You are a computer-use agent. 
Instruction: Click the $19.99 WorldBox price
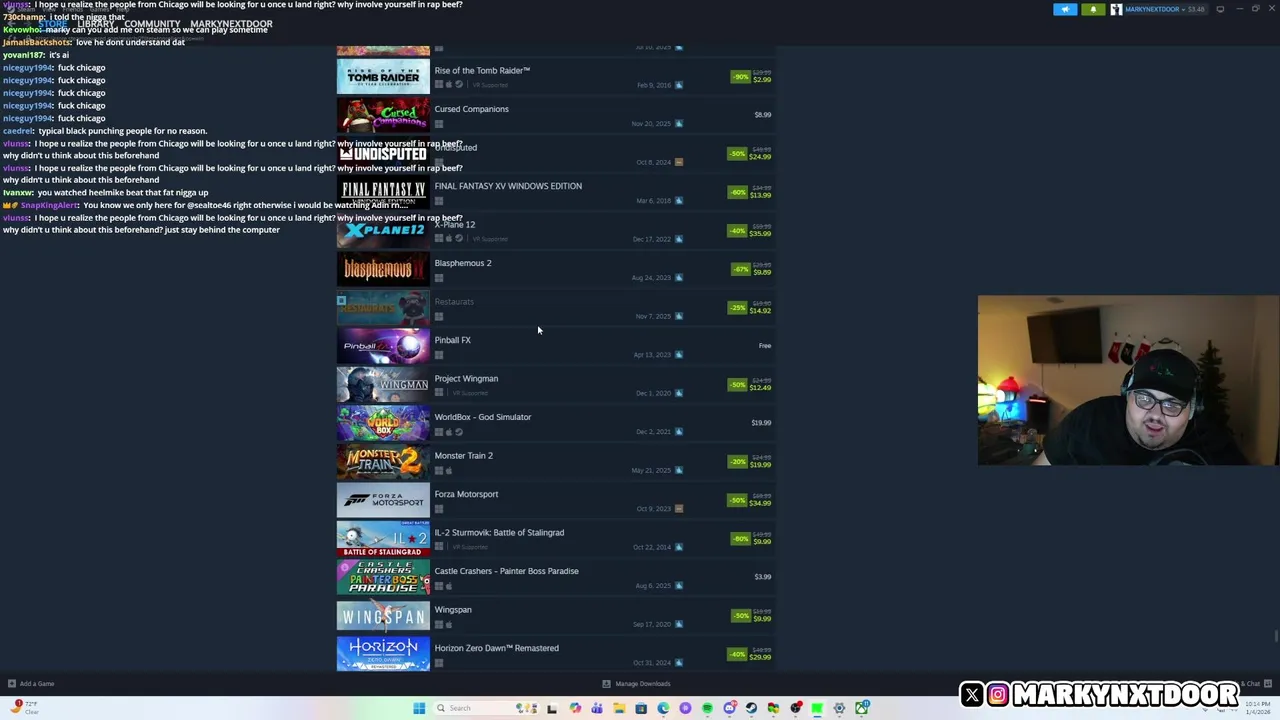click(761, 423)
